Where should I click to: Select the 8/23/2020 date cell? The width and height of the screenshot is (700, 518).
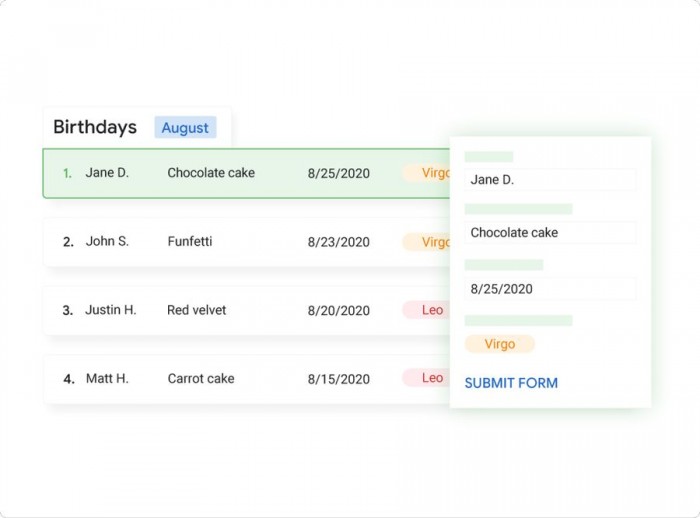click(338, 242)
